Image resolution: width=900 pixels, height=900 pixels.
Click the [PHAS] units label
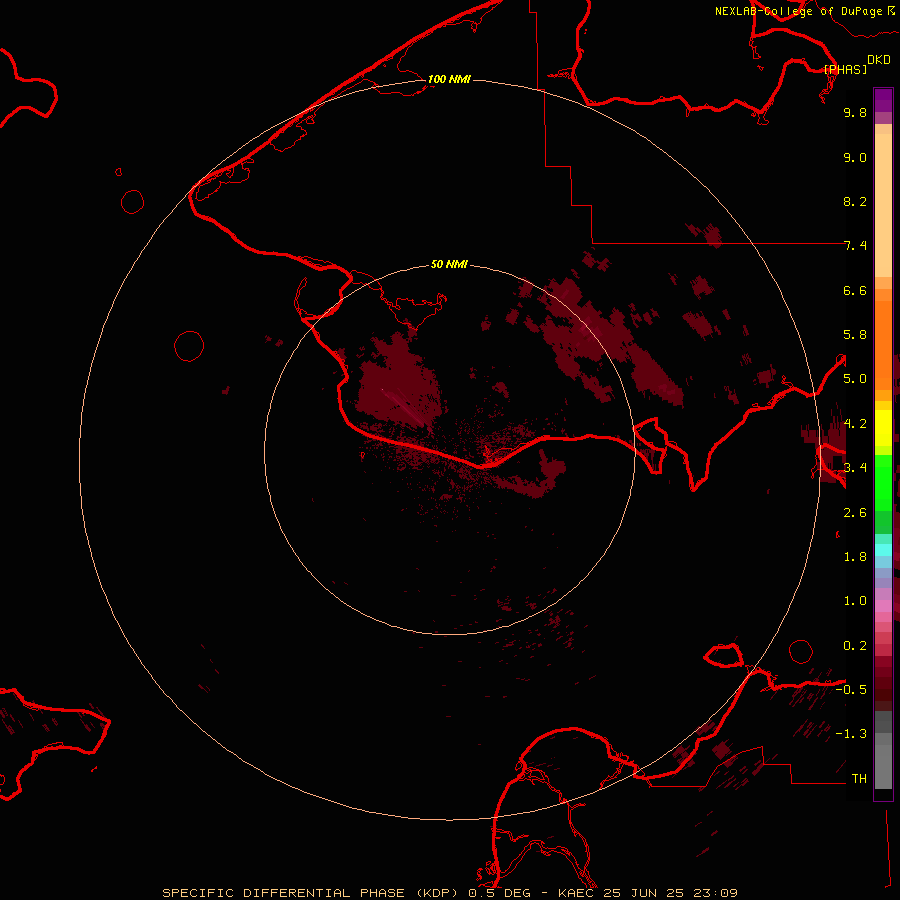tap(845, 69)
